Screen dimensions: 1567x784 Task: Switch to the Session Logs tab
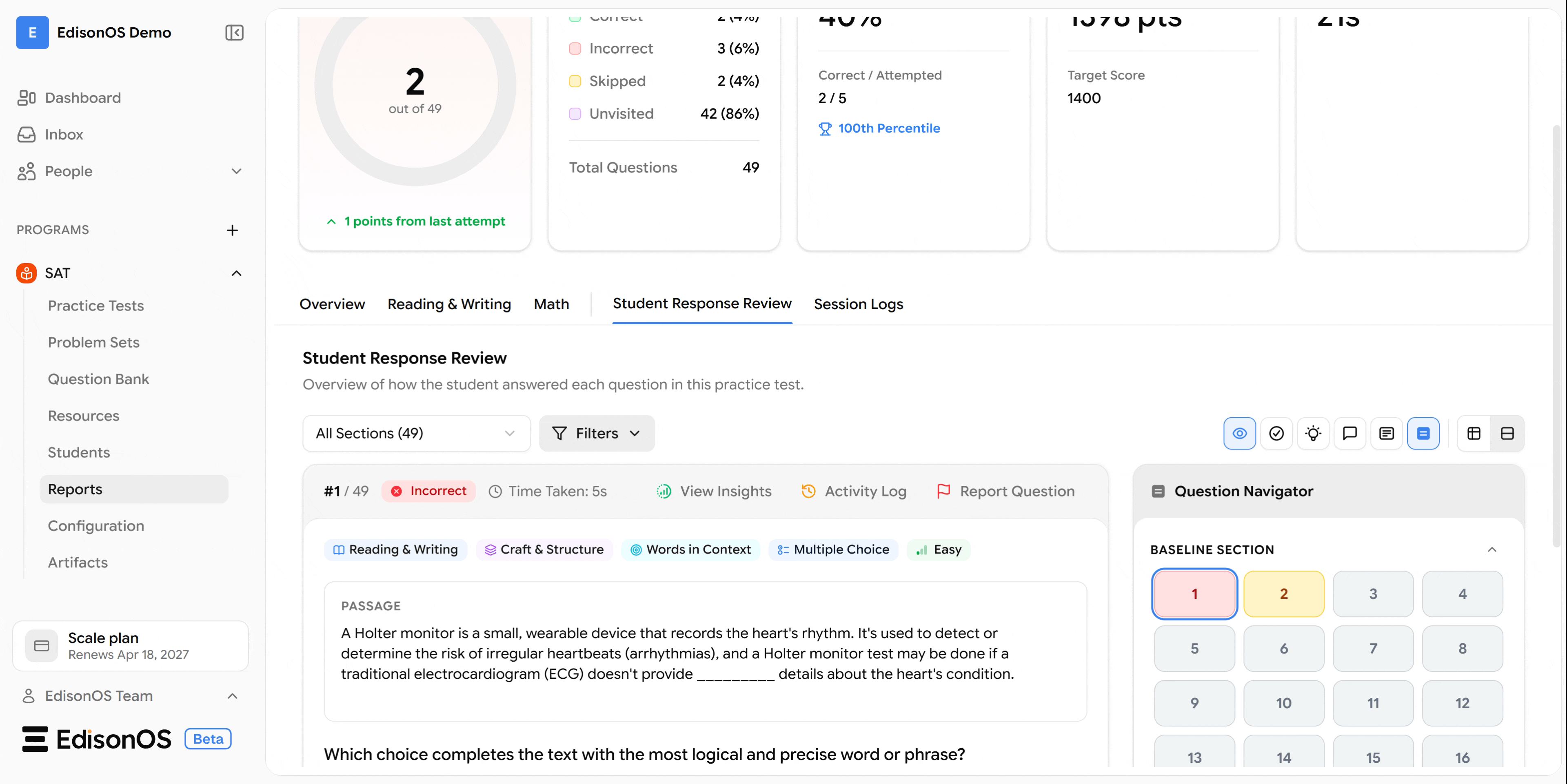point(858,303)
